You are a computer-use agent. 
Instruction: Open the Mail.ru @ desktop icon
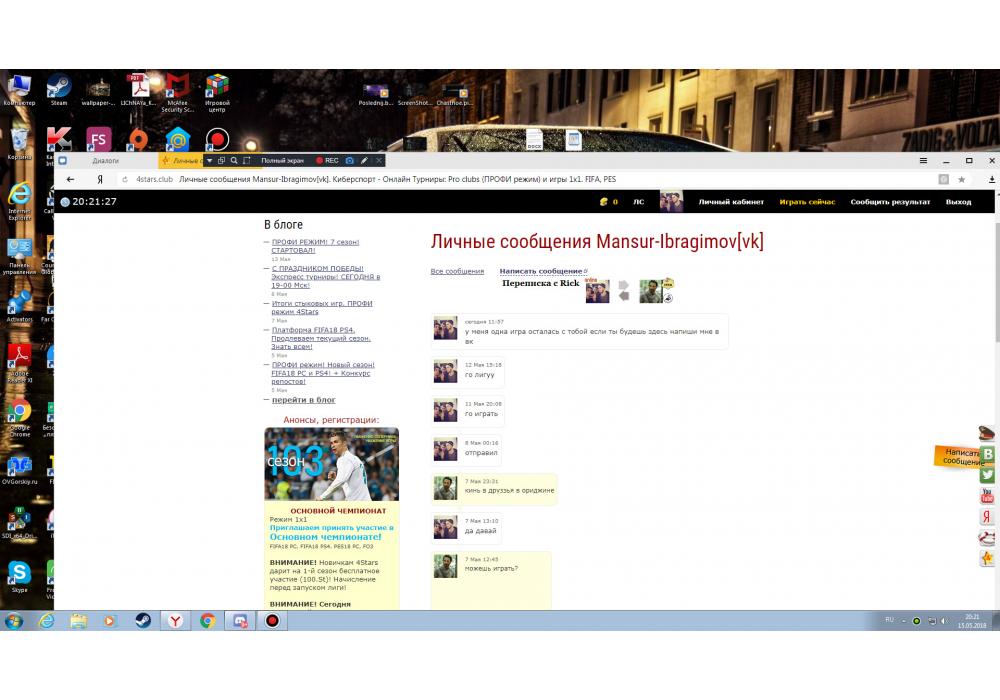point(178,139)
